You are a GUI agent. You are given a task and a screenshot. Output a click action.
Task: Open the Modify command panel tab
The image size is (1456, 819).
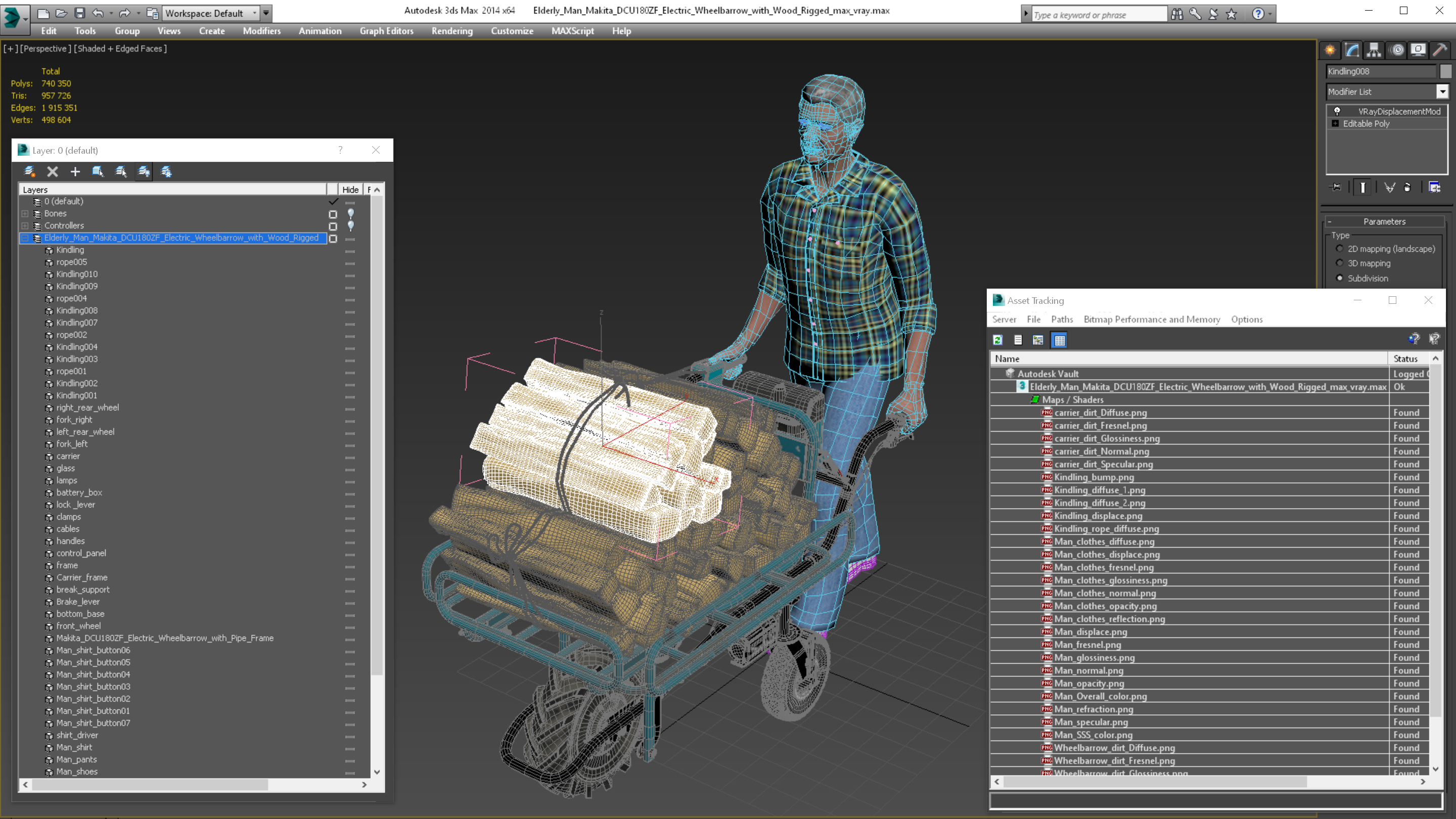(x=1352, y=51)
